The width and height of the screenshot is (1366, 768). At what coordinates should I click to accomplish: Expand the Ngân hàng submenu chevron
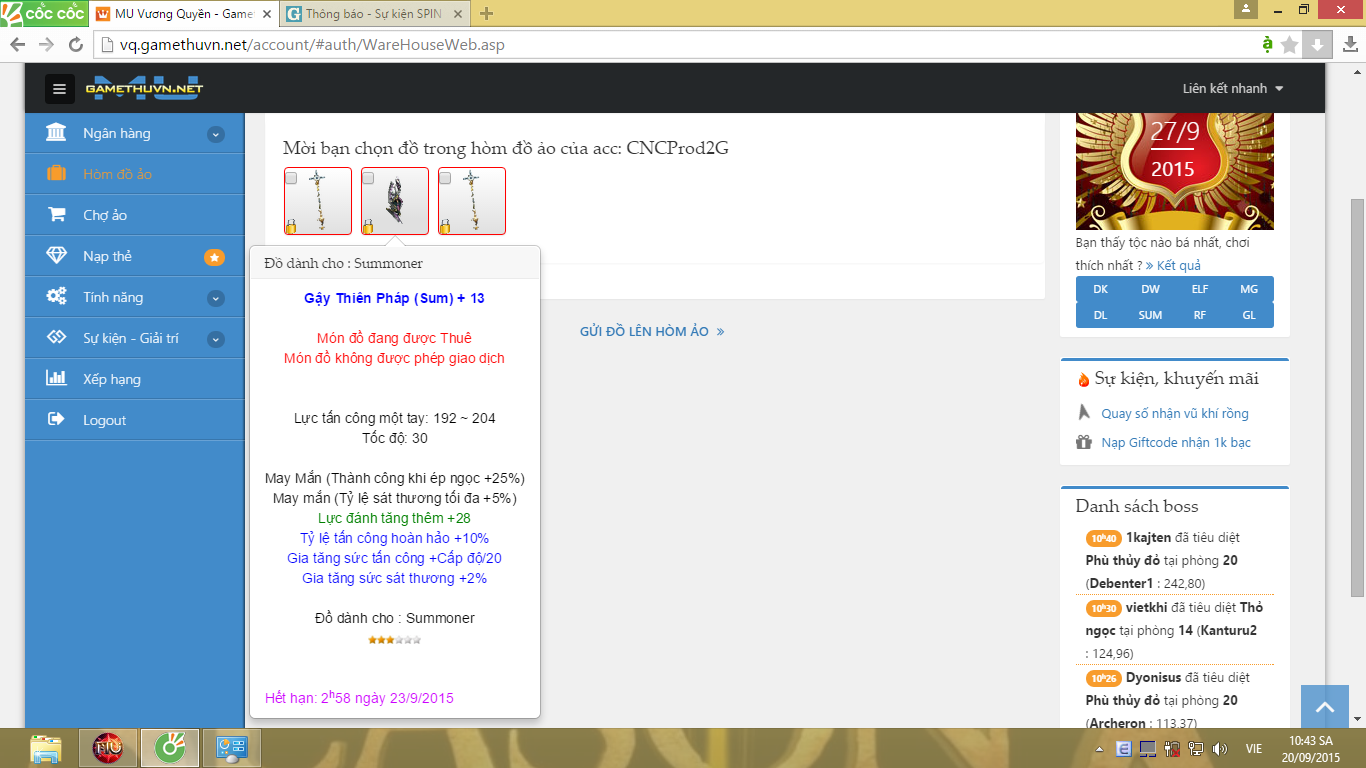215,134
